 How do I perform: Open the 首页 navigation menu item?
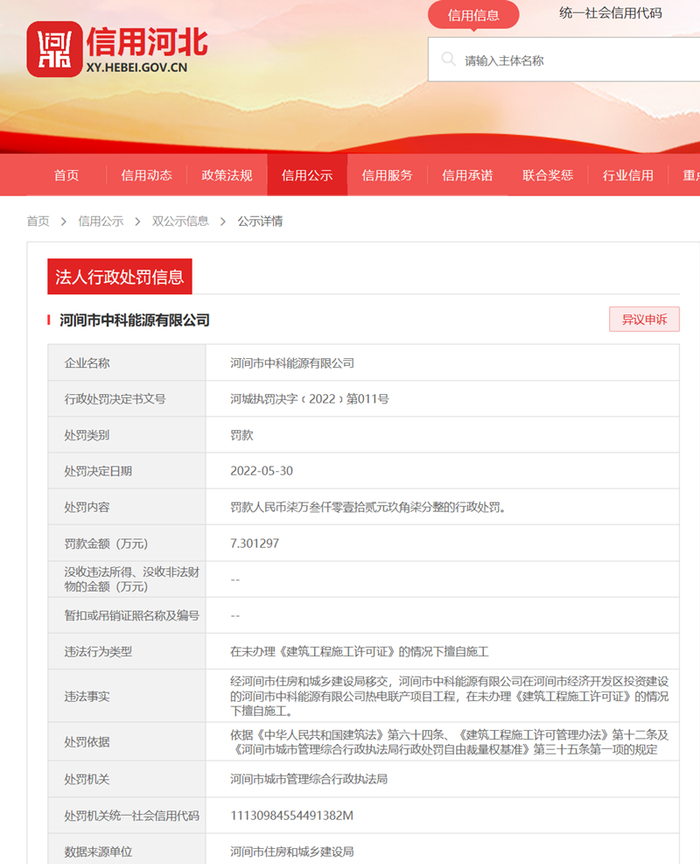(66, 175)
